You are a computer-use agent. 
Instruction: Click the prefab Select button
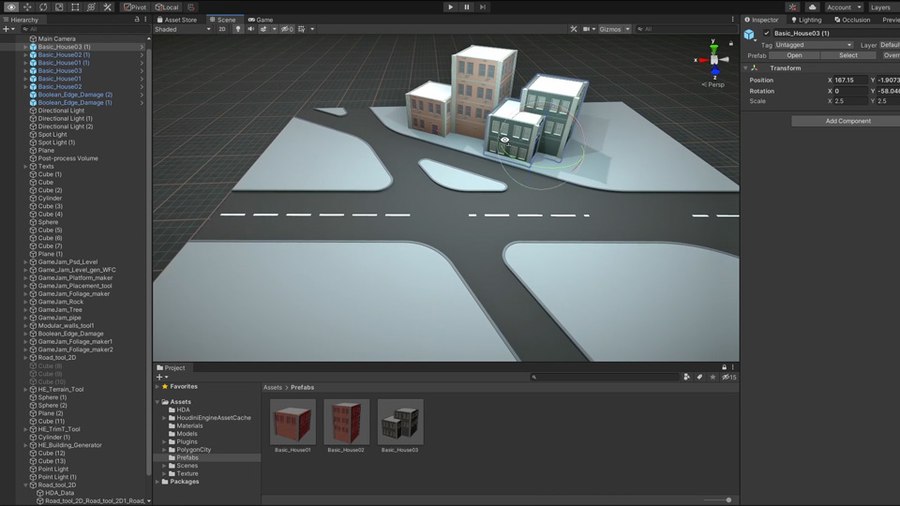[x=848, y=56]
